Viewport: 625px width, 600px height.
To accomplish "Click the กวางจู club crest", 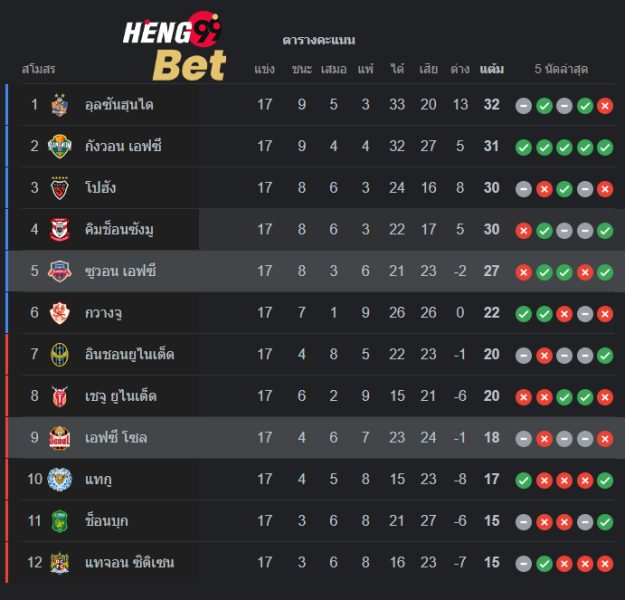I will coord(60,313).
